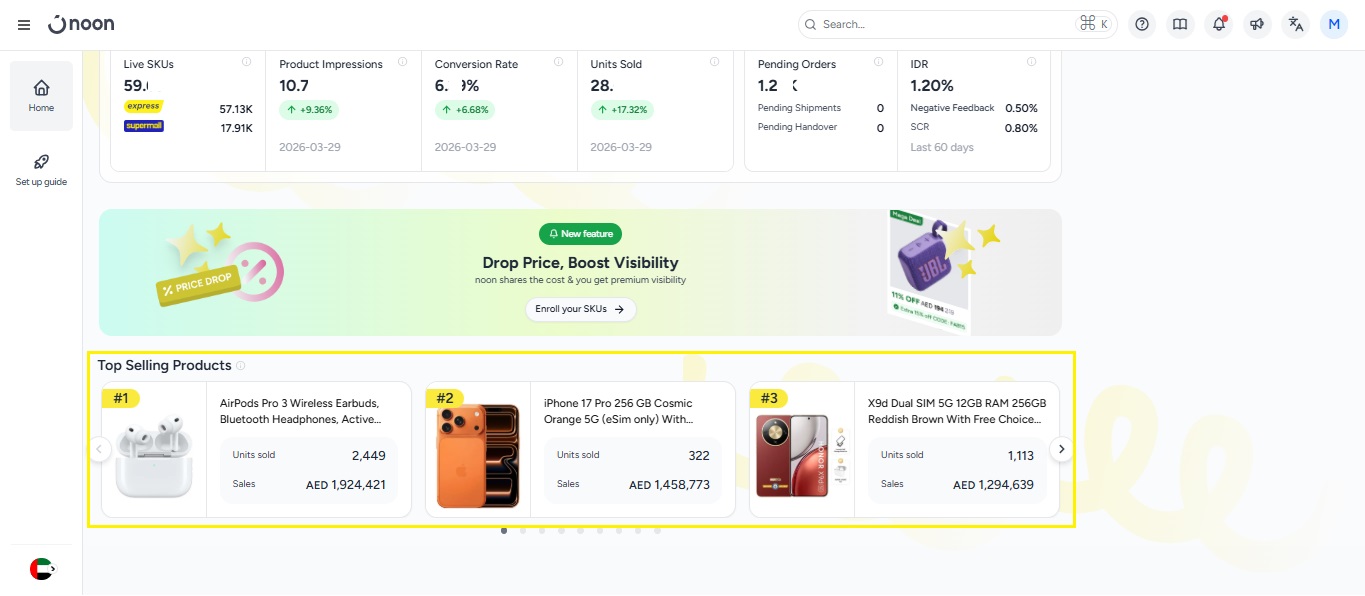Jump to the last carousel pagination dot
Image resolution: width=1365 pixels, height=596 pixels.
(657, 531)
